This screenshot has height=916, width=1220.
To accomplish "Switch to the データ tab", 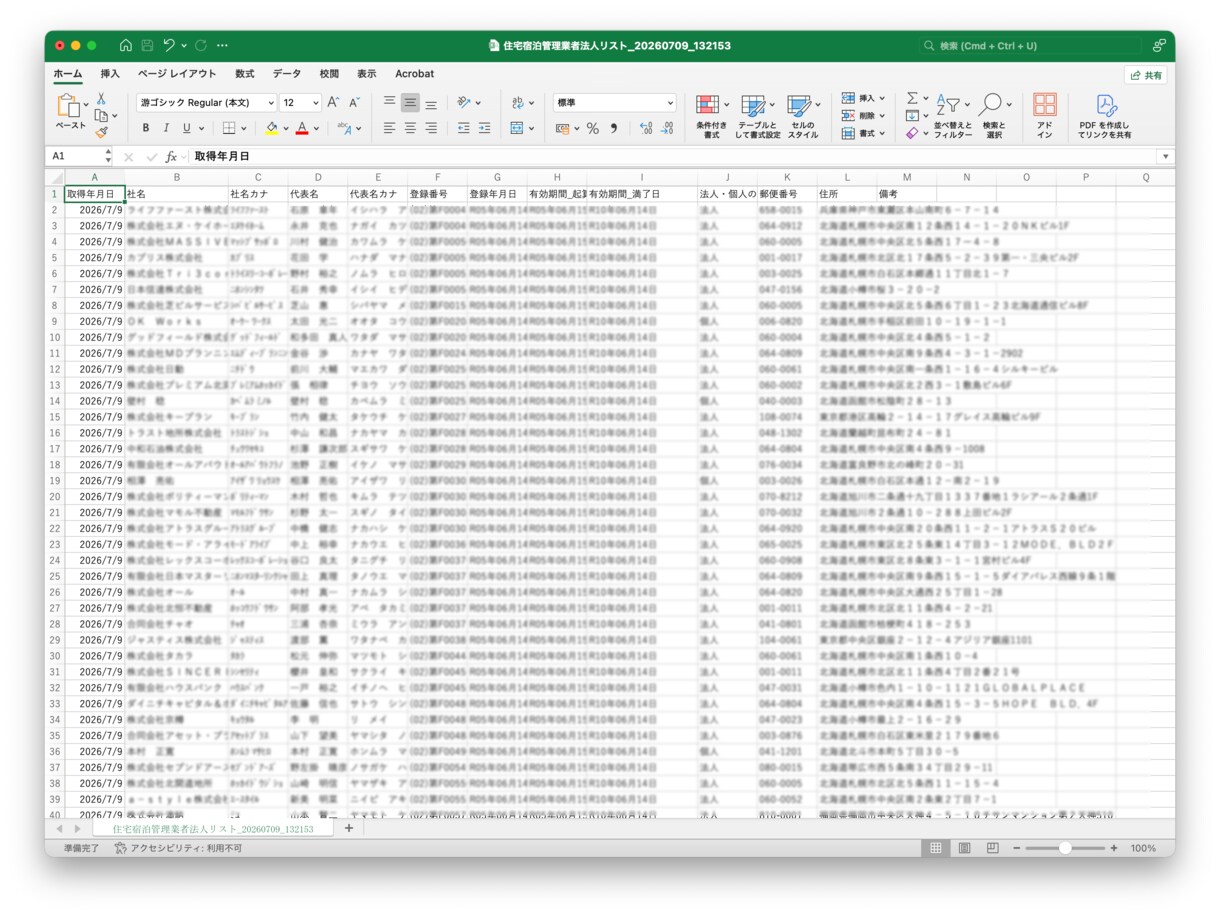I will (286, 74).
